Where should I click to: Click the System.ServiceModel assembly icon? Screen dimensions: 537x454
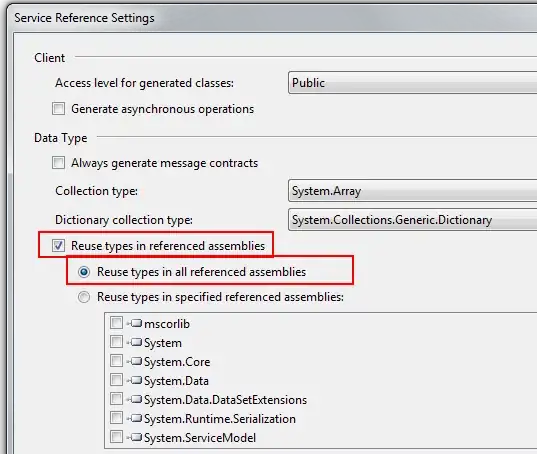click(136, 437)
